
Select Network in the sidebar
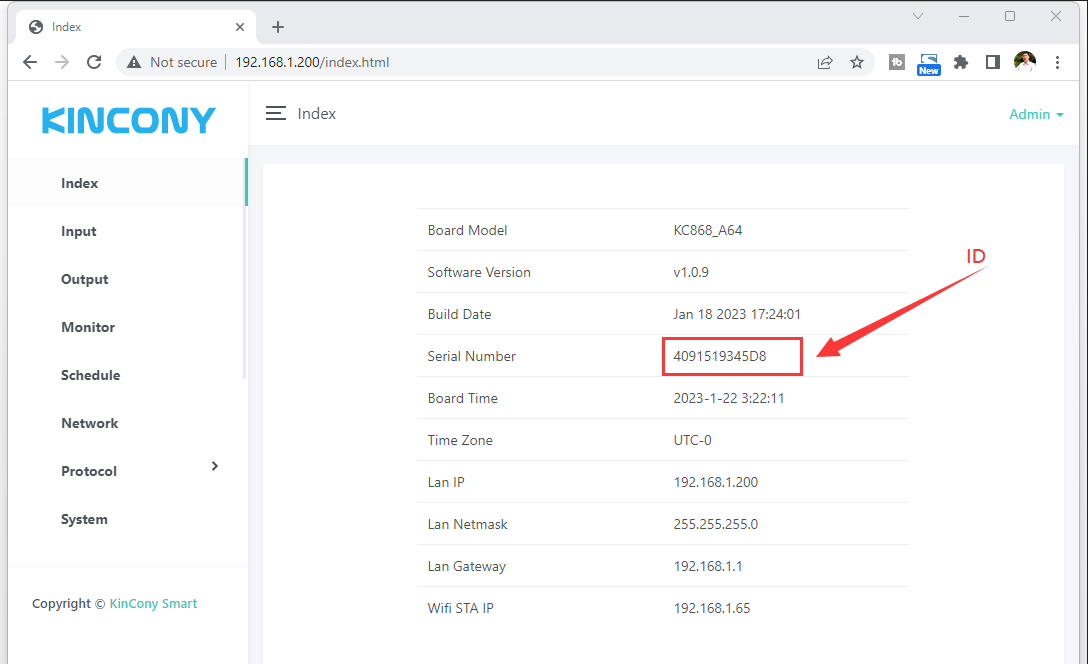pyautogui.click(x=89, y=423)
